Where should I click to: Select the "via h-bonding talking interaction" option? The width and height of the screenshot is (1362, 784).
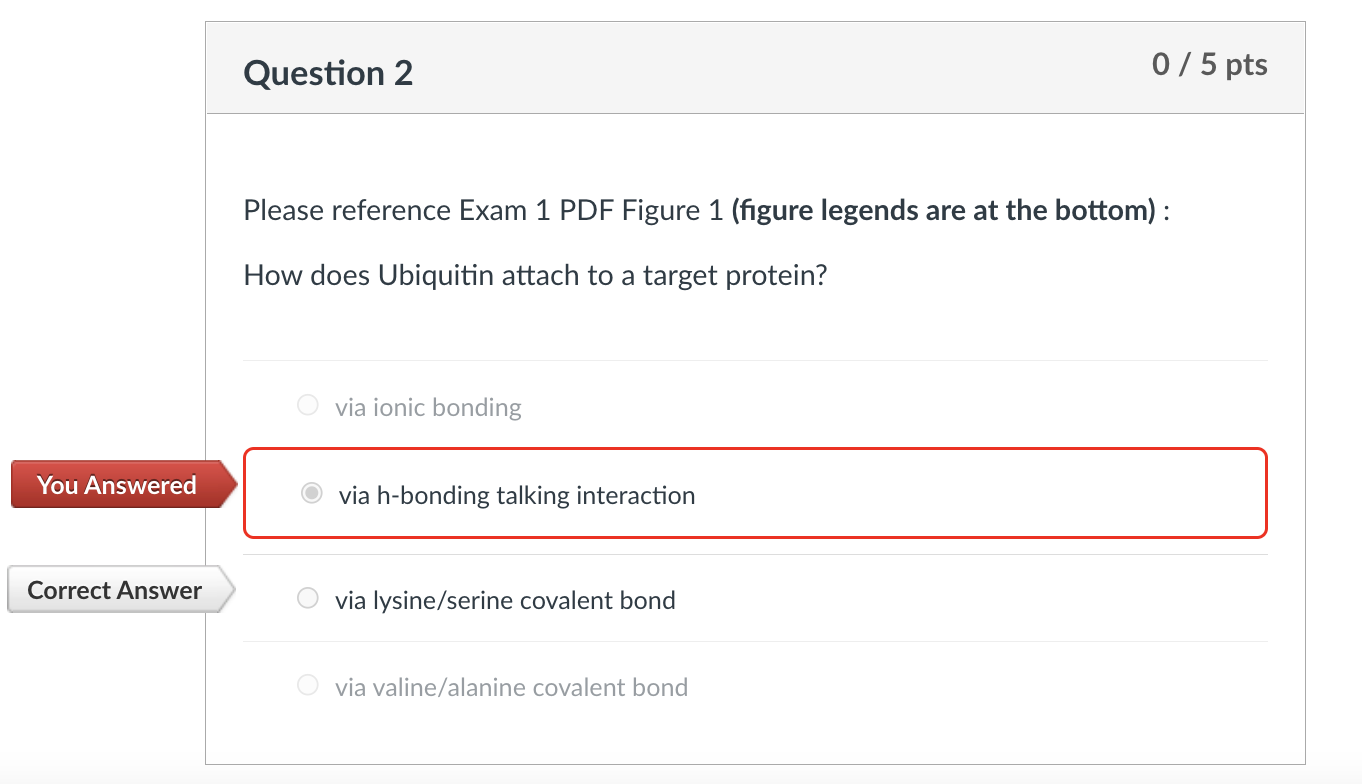tap(311, 492)
